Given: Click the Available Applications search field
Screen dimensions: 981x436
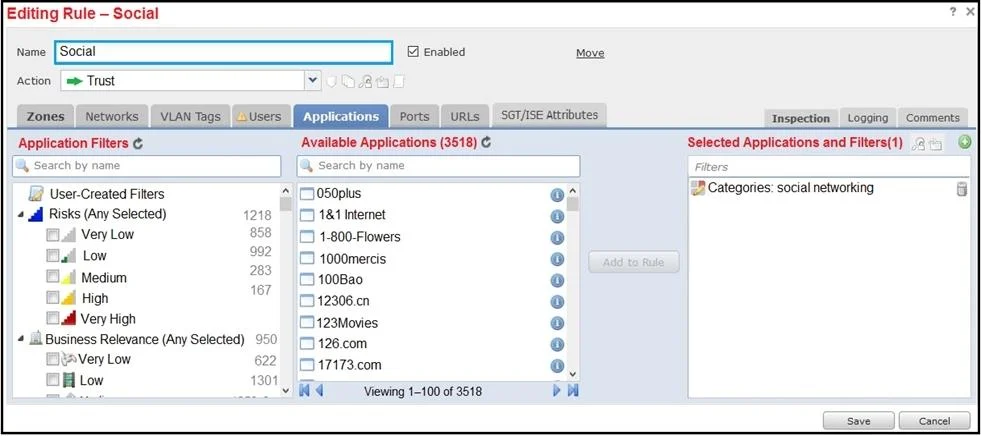Looking at the screenshot, I should click(x=439, y=166).
